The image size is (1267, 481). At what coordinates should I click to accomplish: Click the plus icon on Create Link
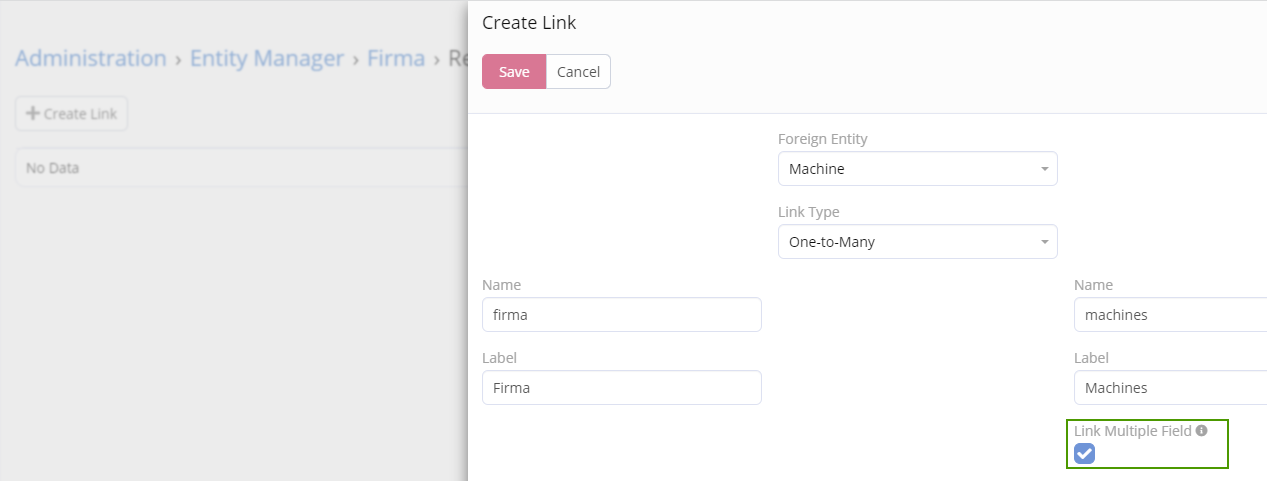click(x=33, y=114)
